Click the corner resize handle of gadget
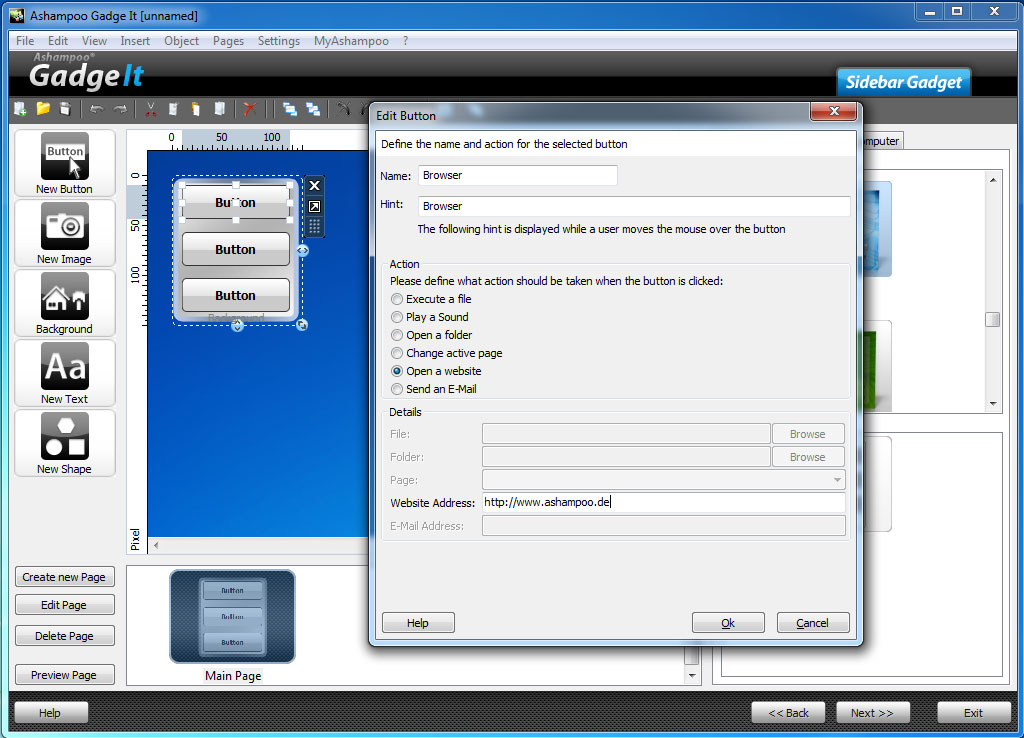The width and height of the screenshot is (1024, 738). (302, 325)
